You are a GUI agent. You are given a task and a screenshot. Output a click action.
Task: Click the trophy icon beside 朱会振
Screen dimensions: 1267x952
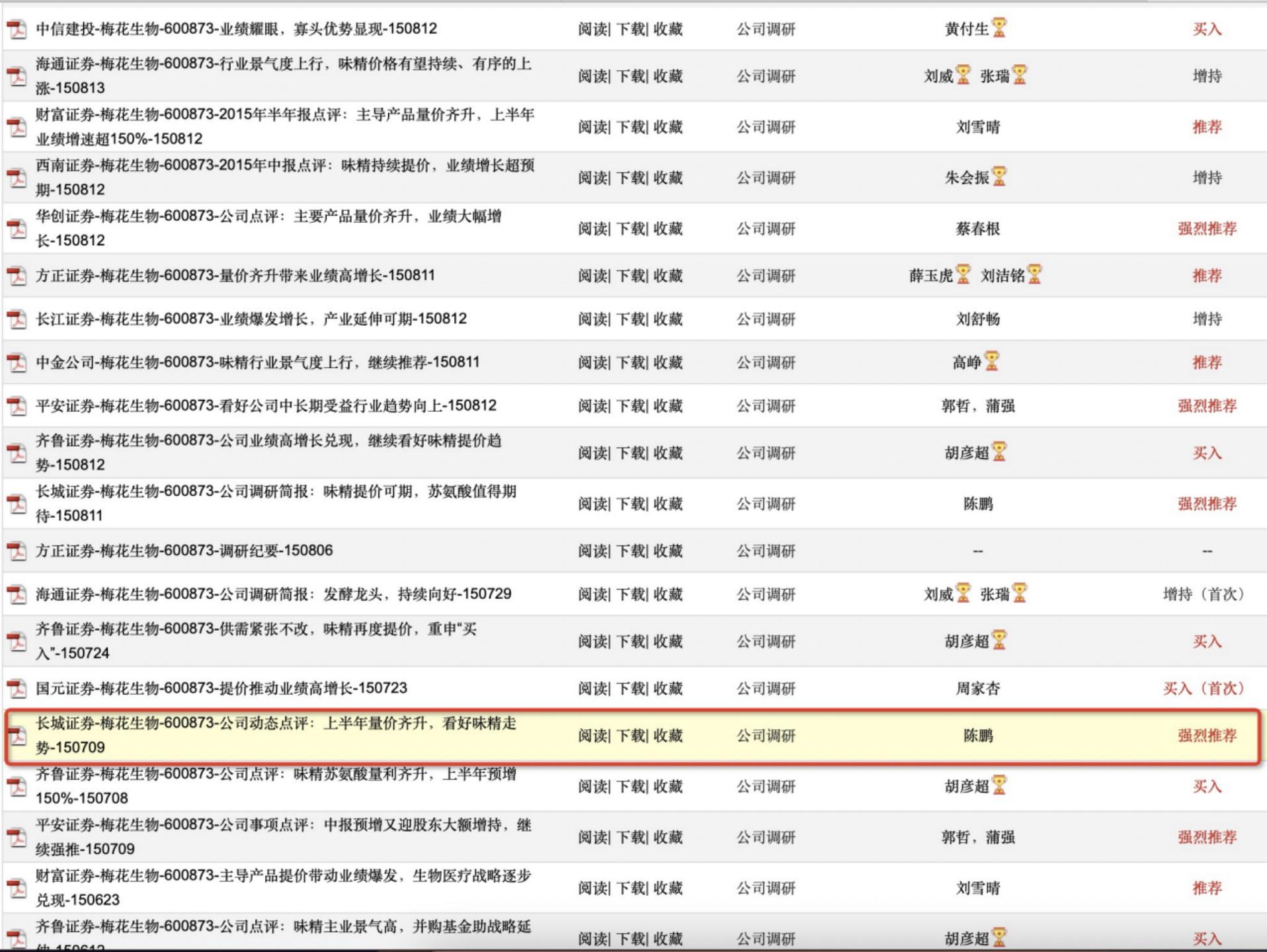click(x=999, y=177)
